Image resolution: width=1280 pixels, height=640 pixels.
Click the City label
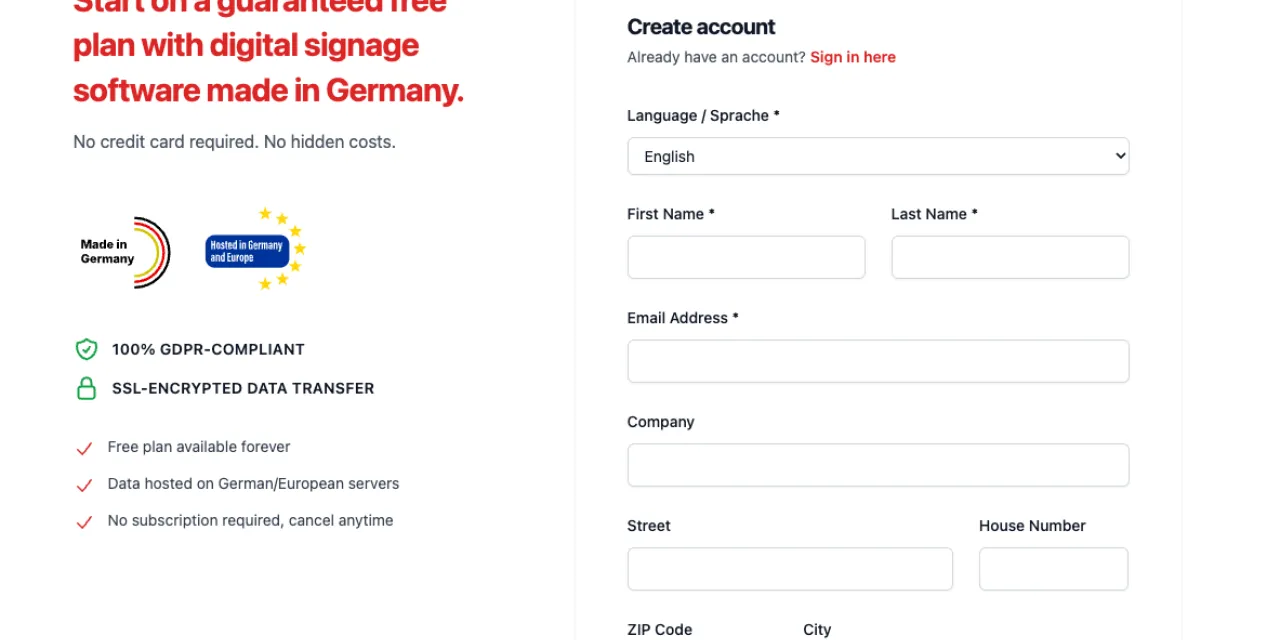(x=817, y=629)
